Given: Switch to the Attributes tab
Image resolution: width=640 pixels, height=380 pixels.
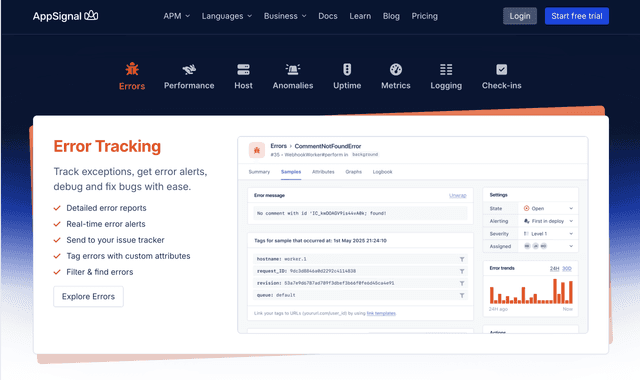Looking at the screenshot, I should click(323, 172).
